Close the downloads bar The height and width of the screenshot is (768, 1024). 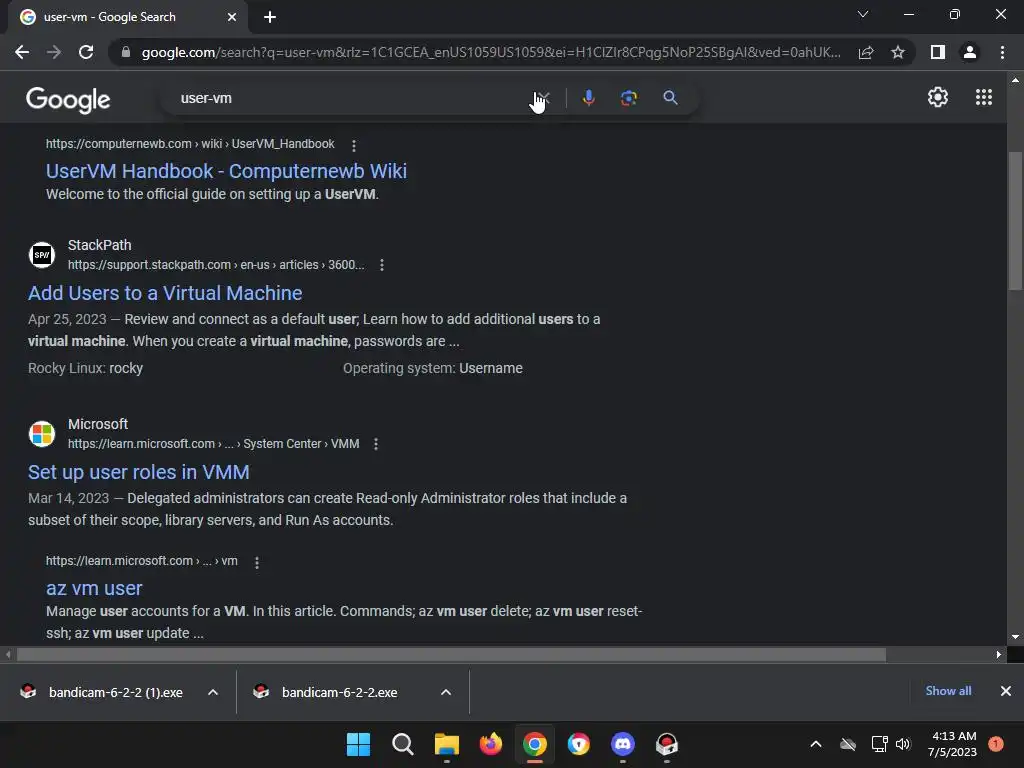(1006, 691)
